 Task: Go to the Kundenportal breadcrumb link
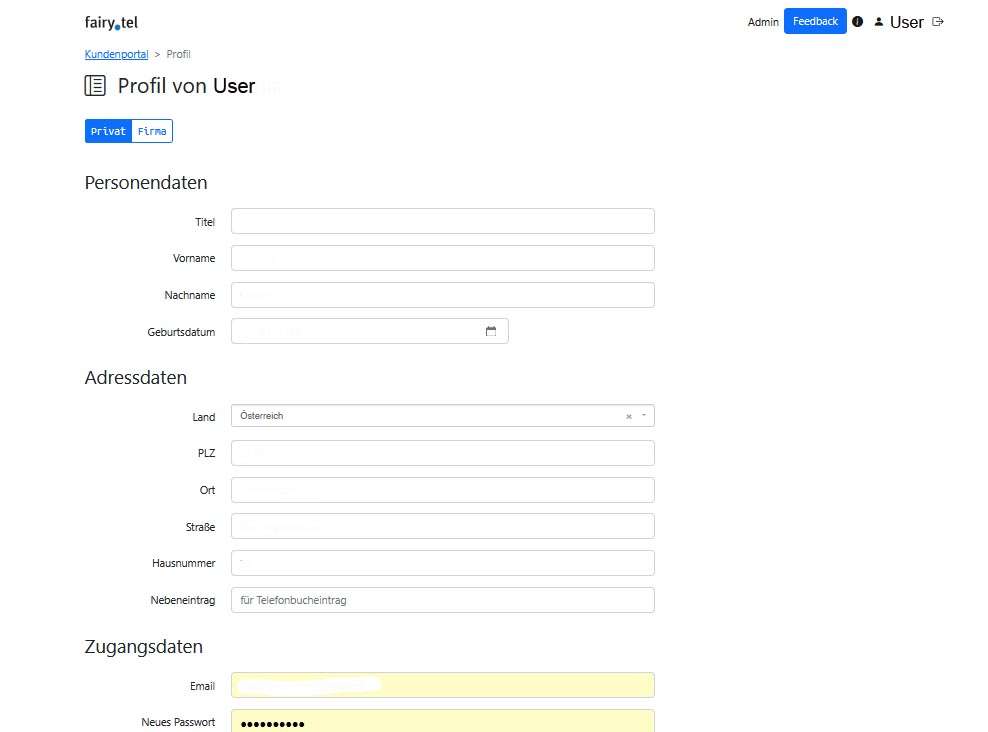(117, 54)
